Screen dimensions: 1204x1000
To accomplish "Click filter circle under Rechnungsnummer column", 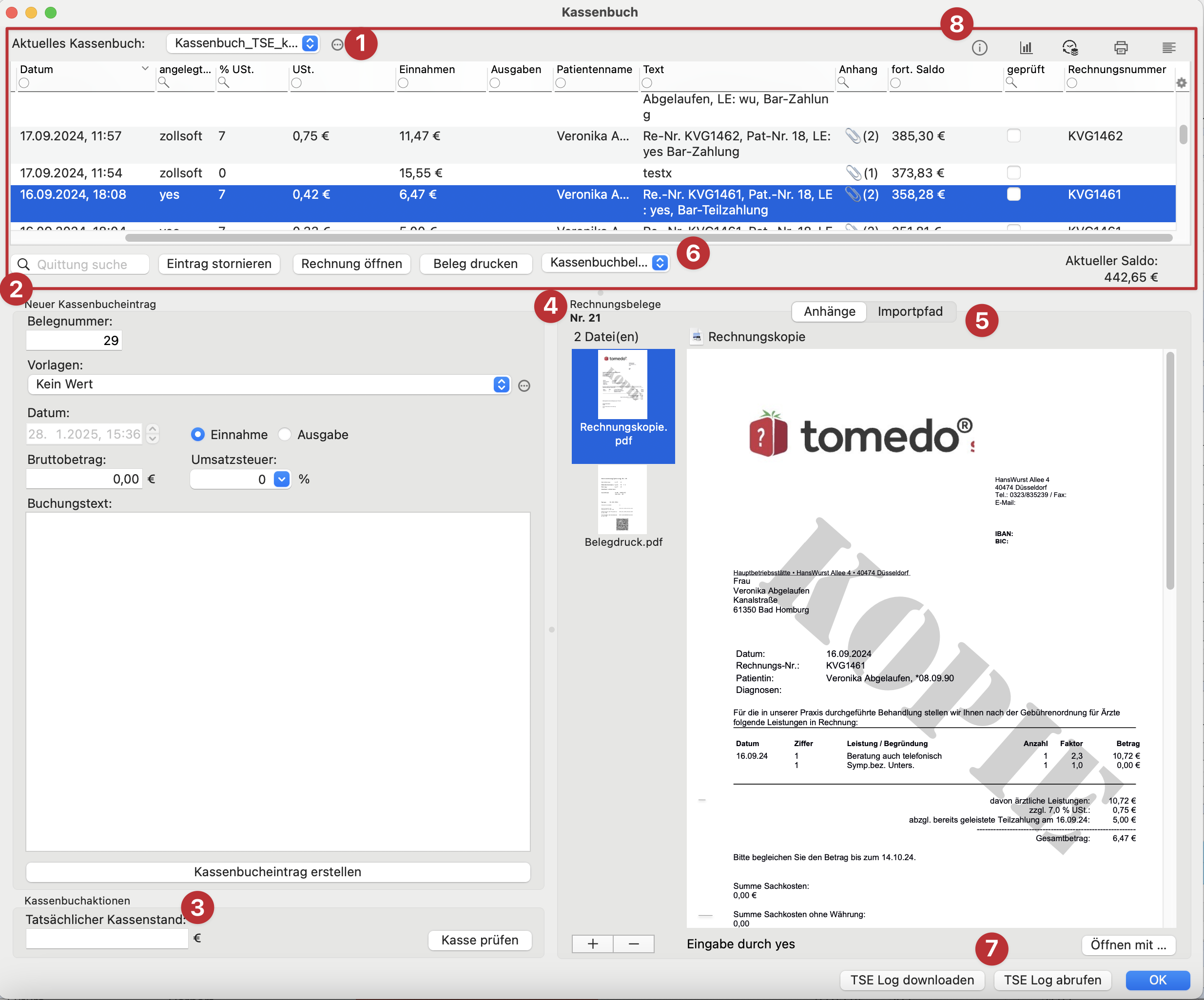I will tap(1071, 83).
